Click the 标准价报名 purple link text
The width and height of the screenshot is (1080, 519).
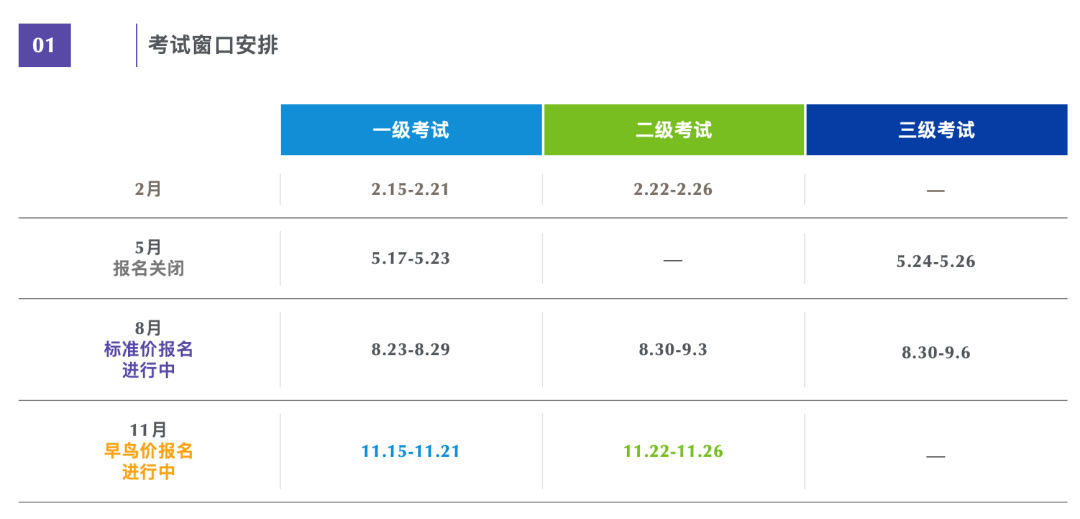[x=148, y=349]
